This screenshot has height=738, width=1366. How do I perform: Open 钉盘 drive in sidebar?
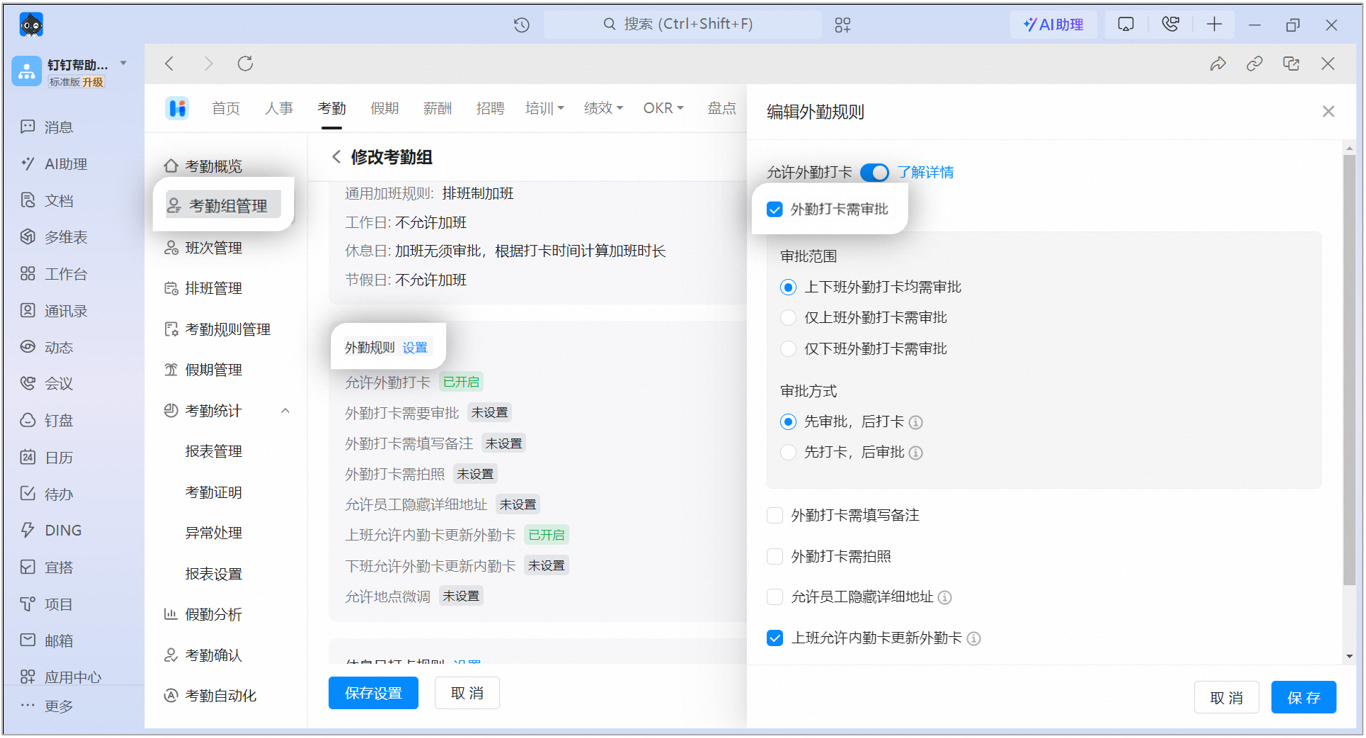pyautogui.click(x=28, y=420)
